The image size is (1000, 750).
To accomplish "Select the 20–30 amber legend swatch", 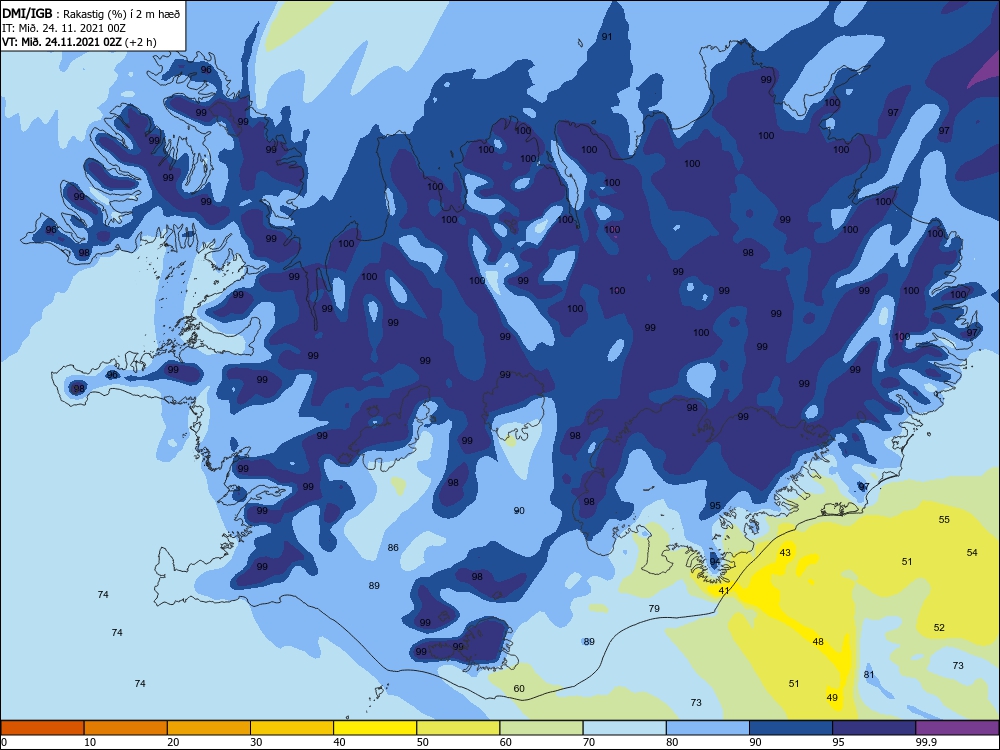I will [209, 728].
